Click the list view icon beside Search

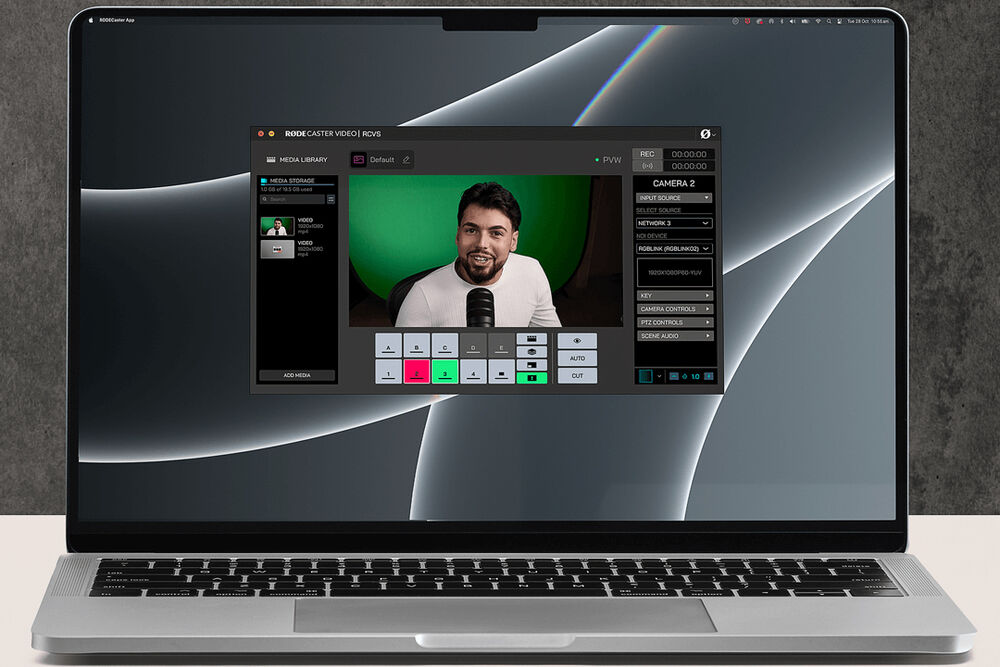(x=331, y=199)
